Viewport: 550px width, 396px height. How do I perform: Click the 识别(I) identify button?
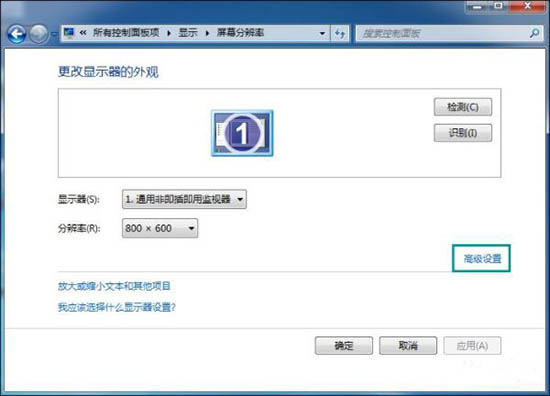(463, 133)
